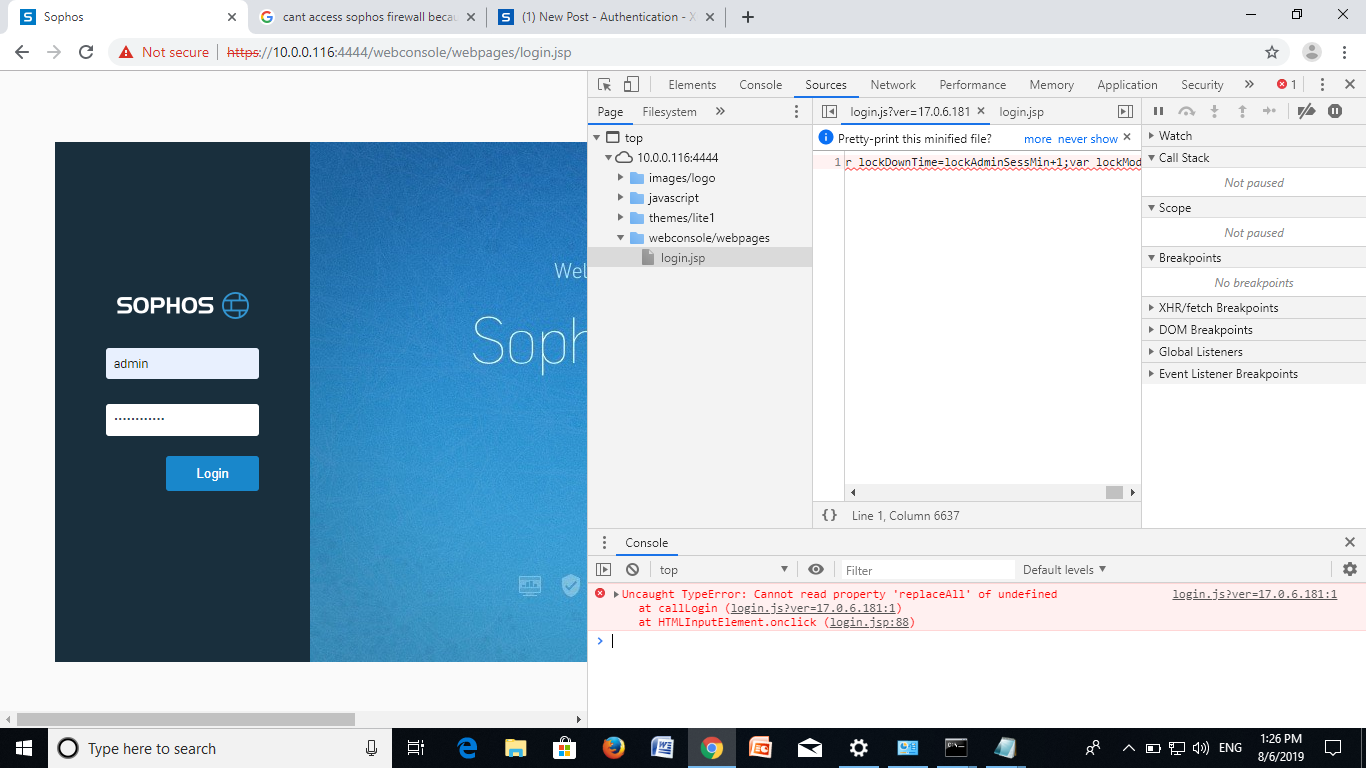Screen dimensions: 1366x768
Task: Open the Default levels dropdown
Action: 1064,569
